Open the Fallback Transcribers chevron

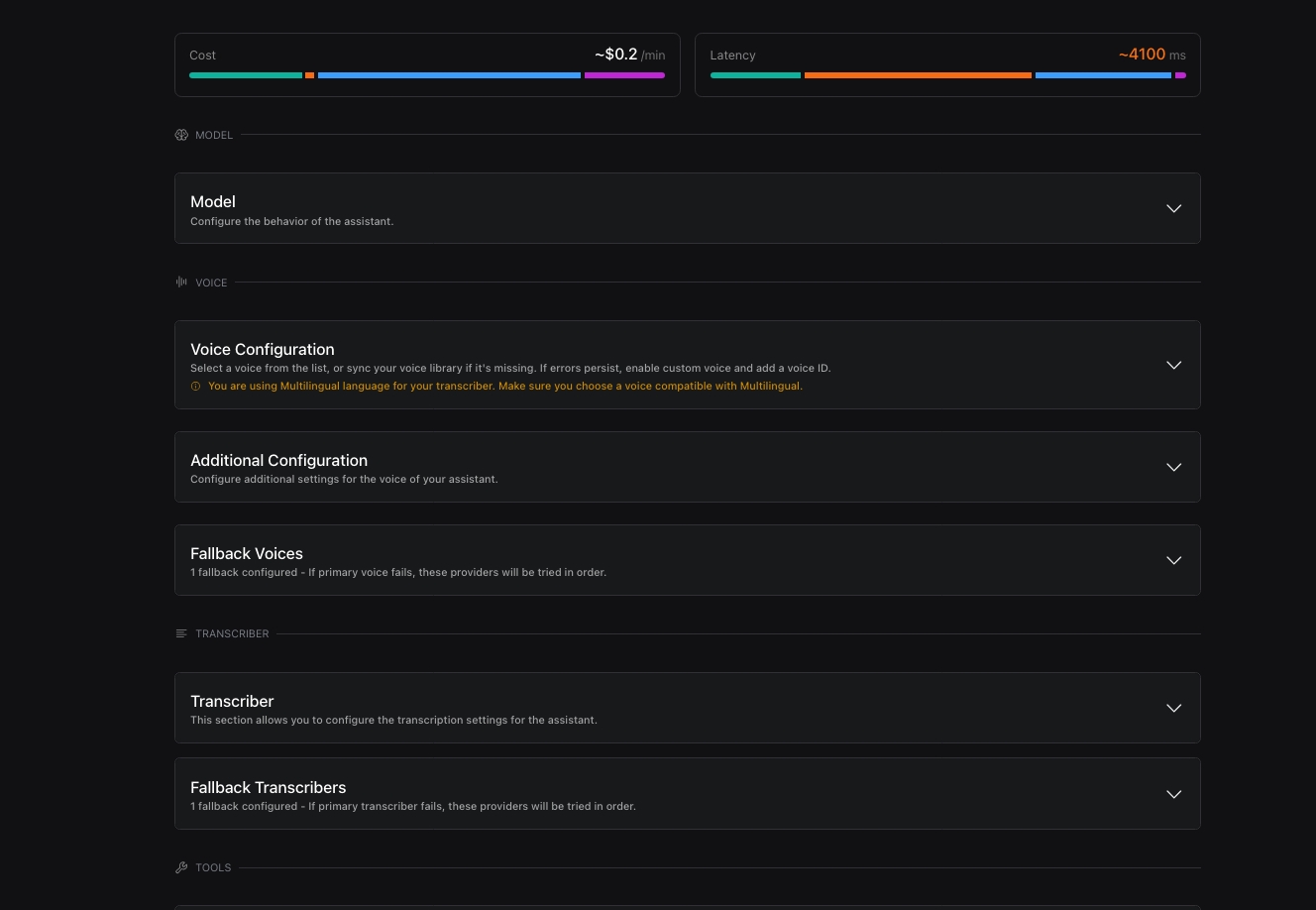coord(1174,794)
